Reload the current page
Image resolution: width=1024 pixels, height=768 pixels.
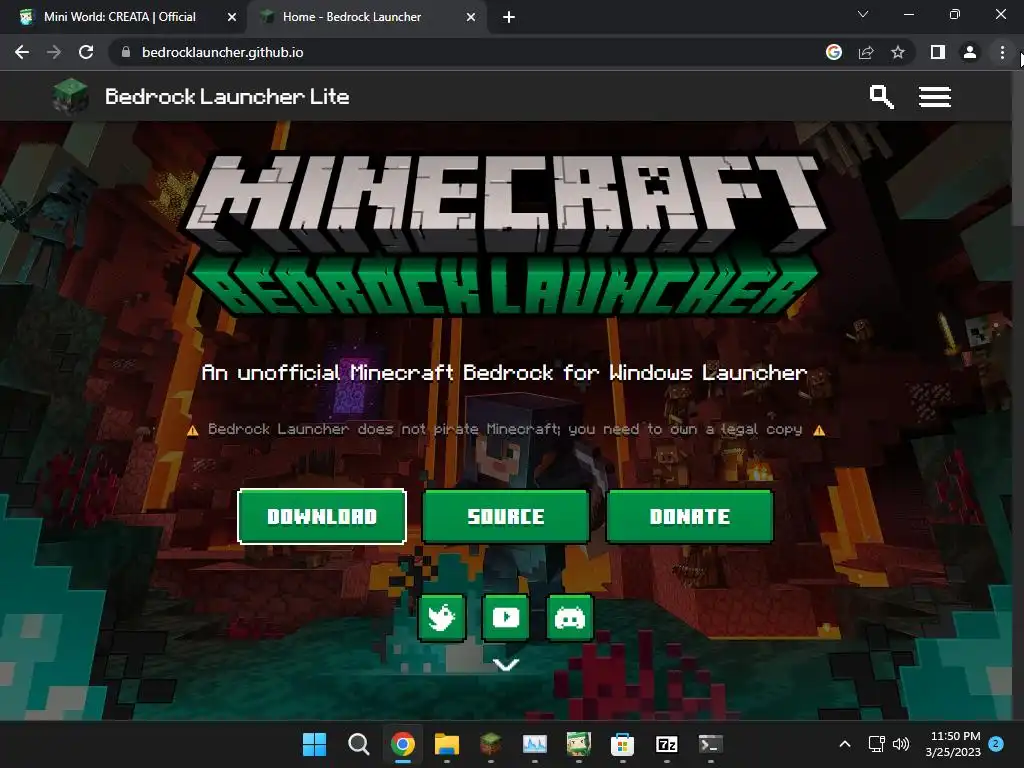point(86,52)
